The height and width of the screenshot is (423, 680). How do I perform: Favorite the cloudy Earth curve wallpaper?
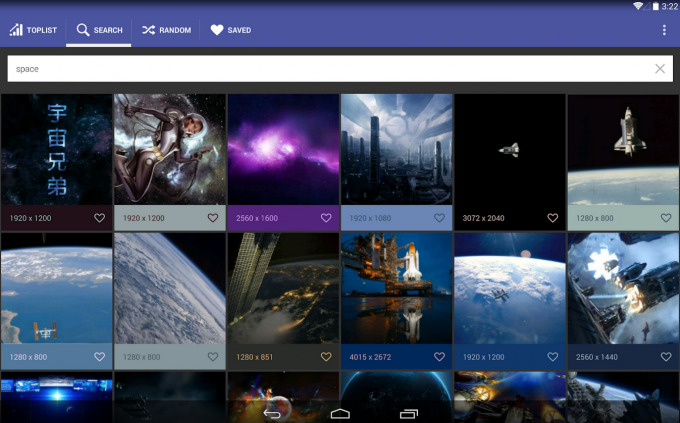coord(212,357)
